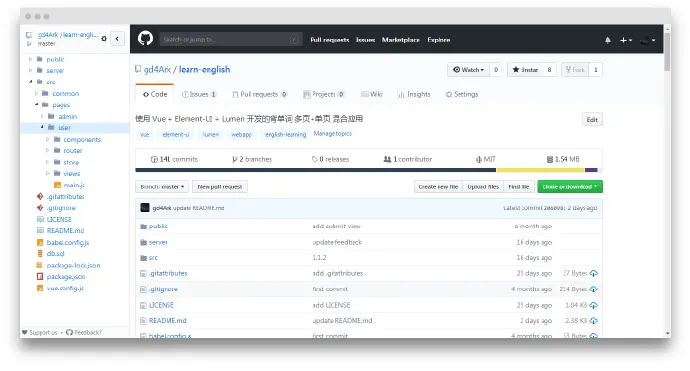
Task: Open the plus create-new dropdown
Action: (x=626, y=40)
